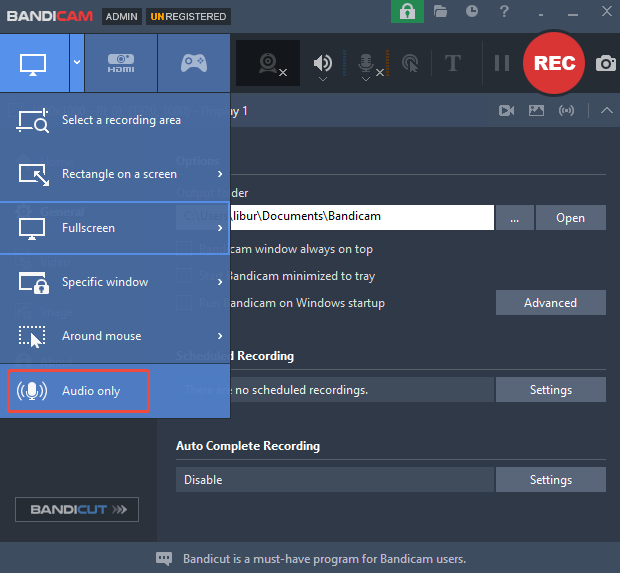Viewport: 620px width, 573px height.
Task: Click the Rectangle on a screen icon
Action: click(x=34, y=175)
